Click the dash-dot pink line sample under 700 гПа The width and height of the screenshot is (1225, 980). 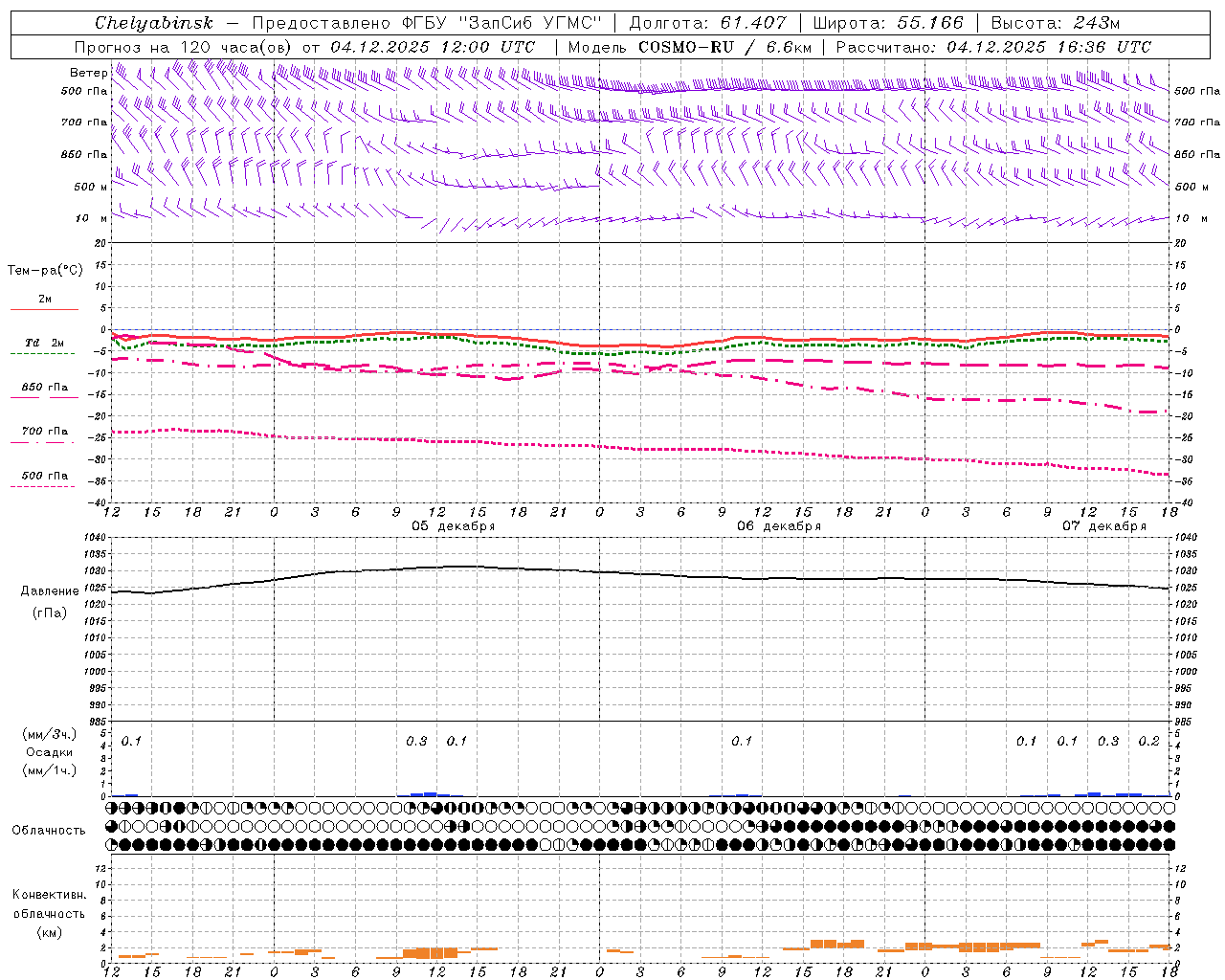click(x=42, y=442)
